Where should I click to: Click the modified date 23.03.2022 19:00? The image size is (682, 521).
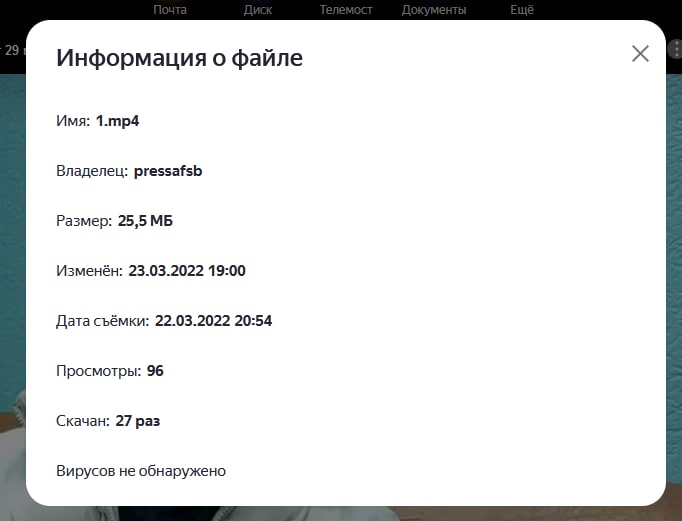click(187, 271)
